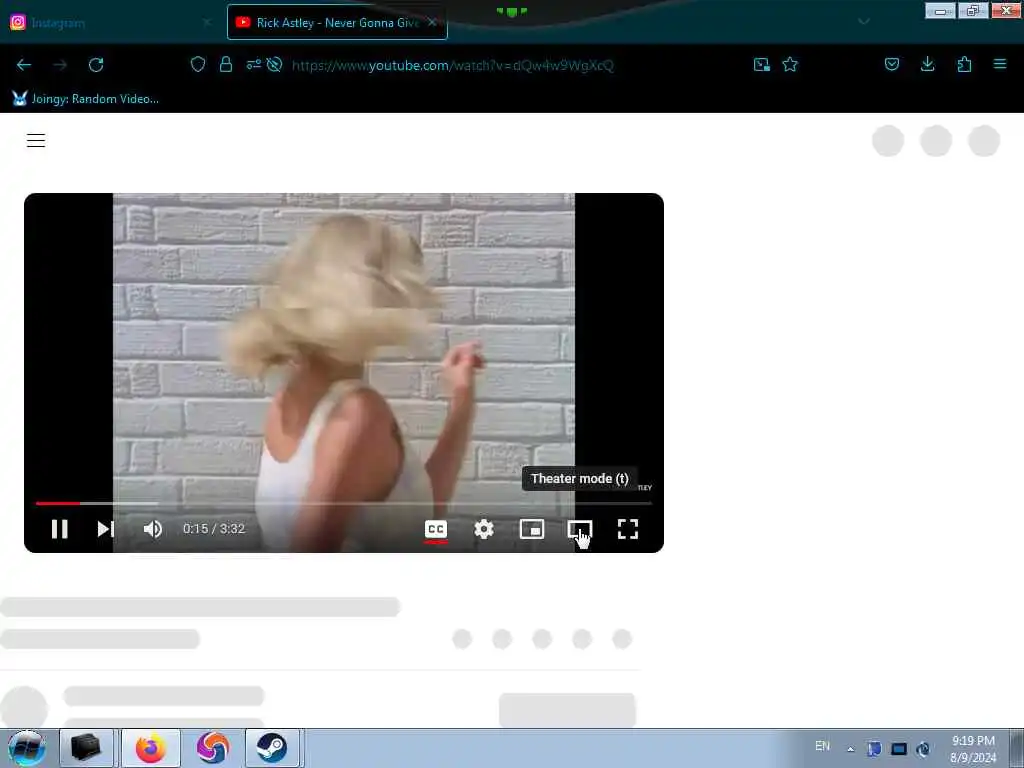The image size is (1024, 768).
Task: Reload the current page
Action: pos(96,65)
